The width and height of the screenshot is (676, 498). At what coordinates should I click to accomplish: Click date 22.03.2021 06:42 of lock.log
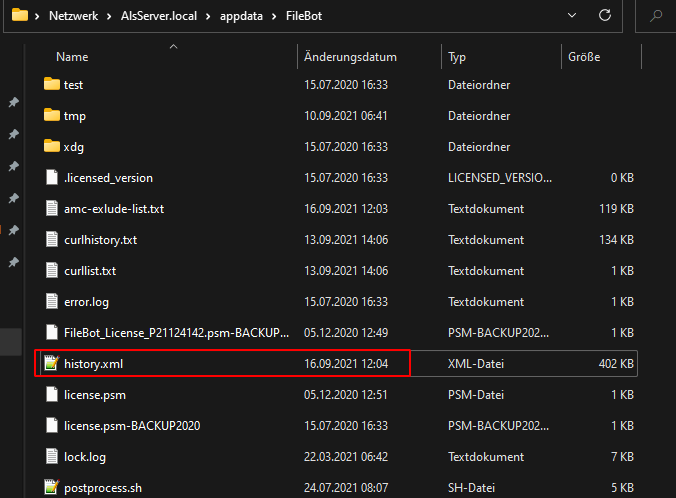point(346,457)
